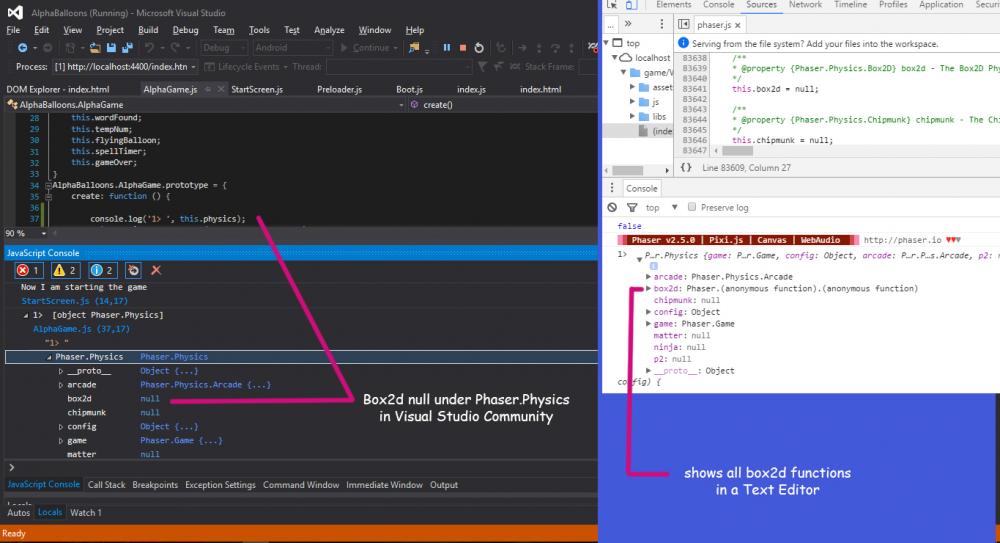Click the Watch 1 tab
The width and height of the screenshot is (1000, 543).
pyautogui.click(x=85, y=512)
